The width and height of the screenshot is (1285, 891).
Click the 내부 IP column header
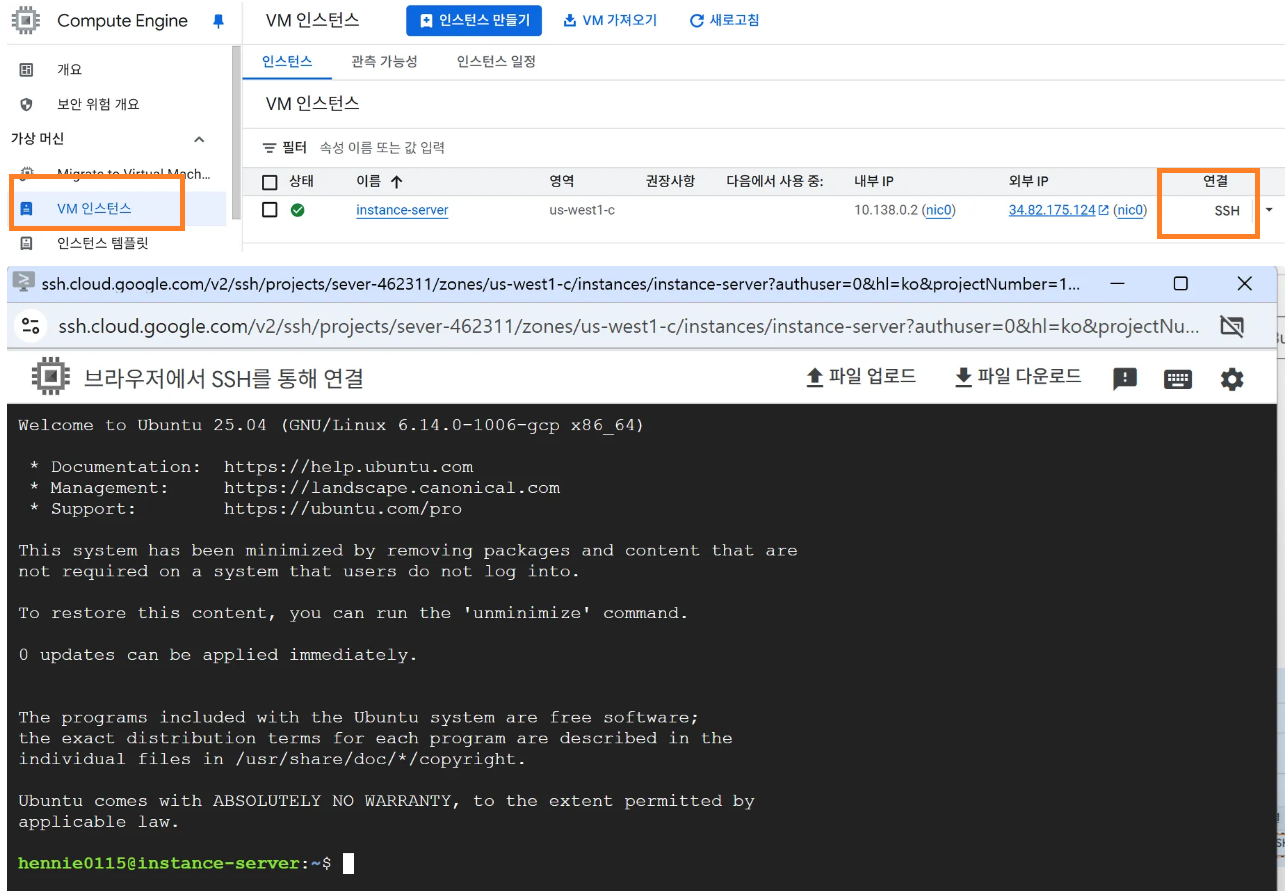(x=874, y=182)
